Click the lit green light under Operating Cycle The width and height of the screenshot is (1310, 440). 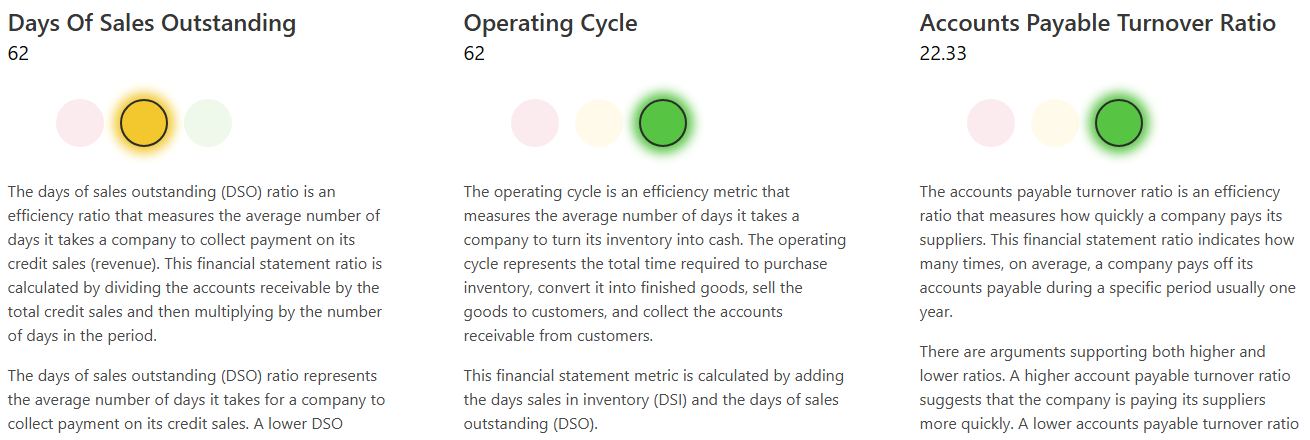[663, 123]
